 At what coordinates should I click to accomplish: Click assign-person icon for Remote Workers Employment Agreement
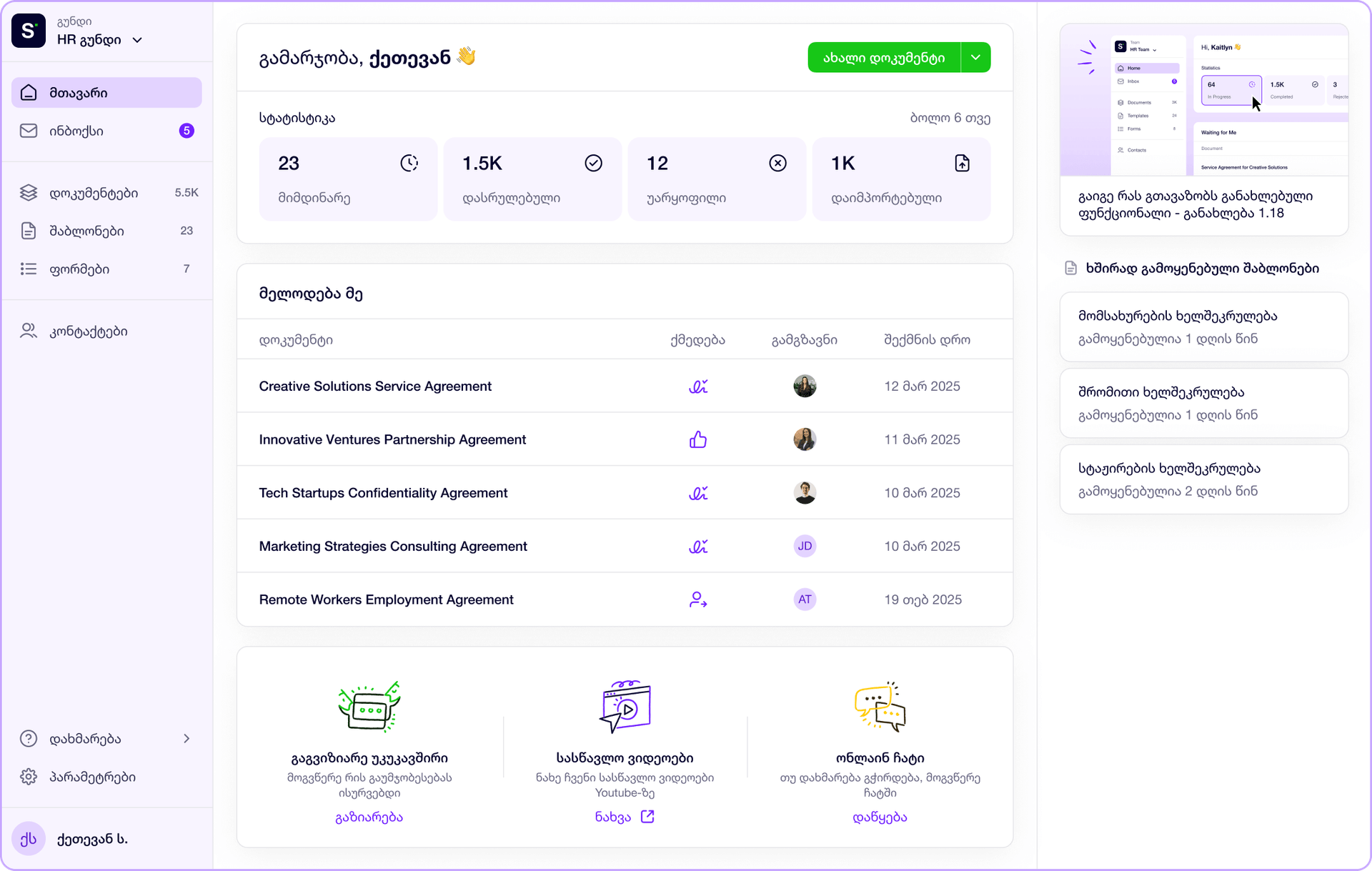[698, 599]
